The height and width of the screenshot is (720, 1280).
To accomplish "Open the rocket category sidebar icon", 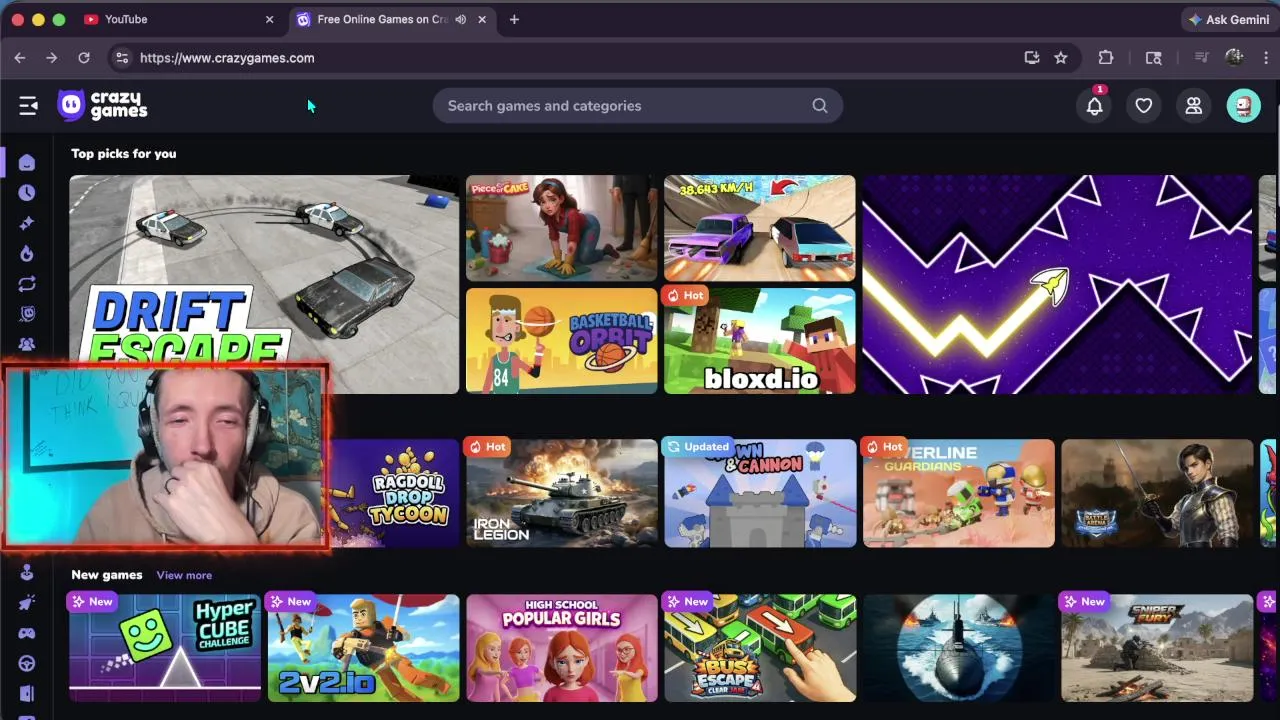I will (x=27, y=602).
